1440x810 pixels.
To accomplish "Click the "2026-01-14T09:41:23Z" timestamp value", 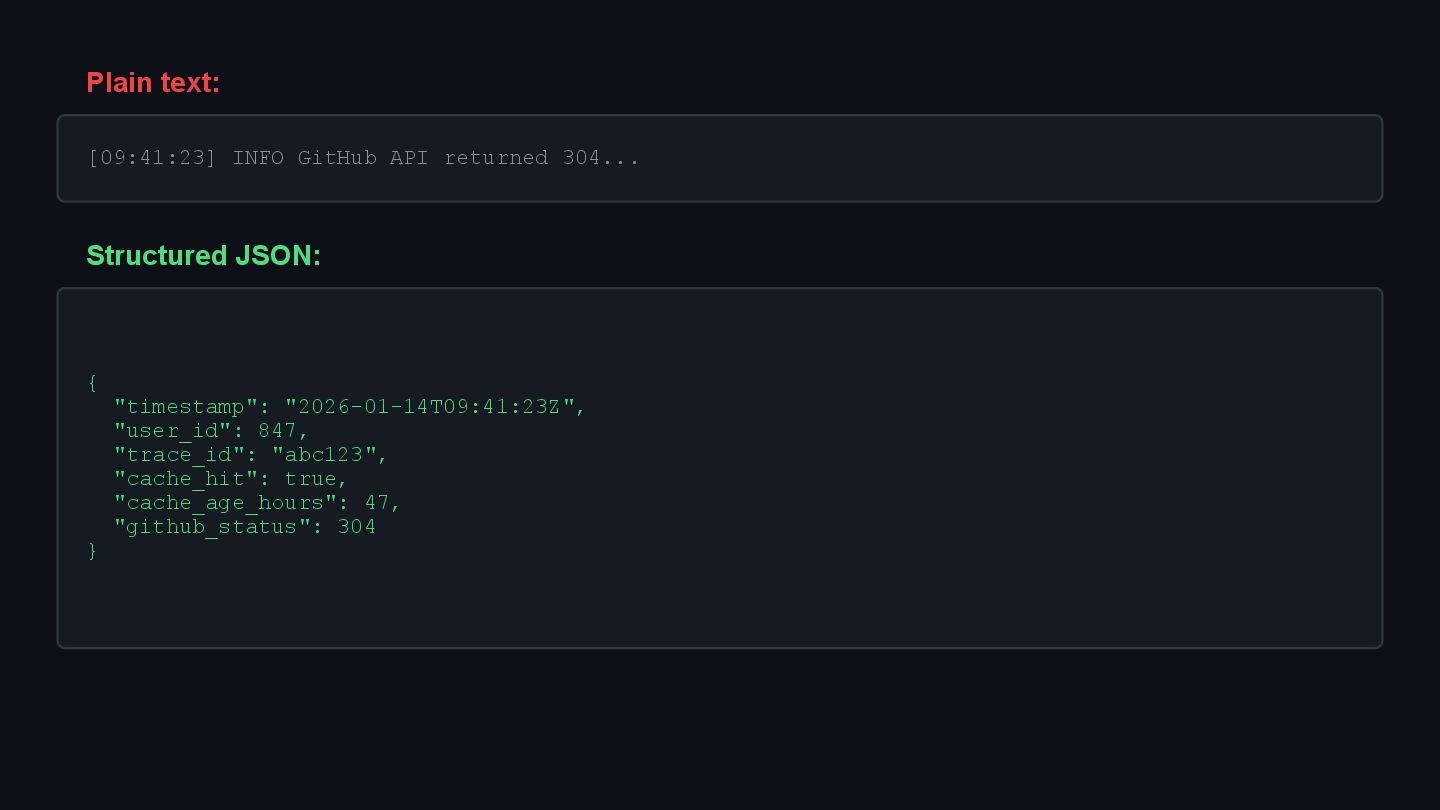I will click(x=430, y=407).
